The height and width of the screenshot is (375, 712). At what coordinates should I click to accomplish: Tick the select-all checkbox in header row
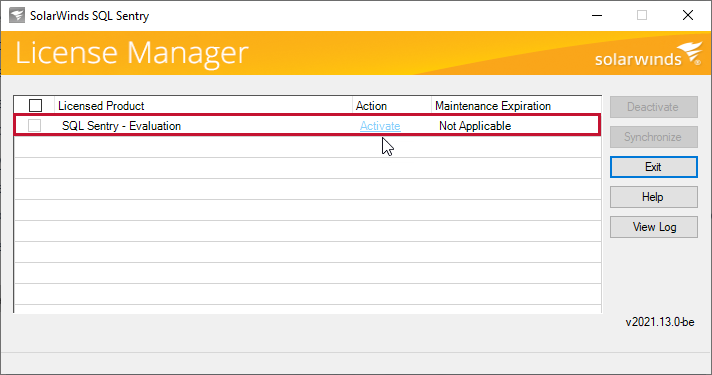(x=35, y=105)
